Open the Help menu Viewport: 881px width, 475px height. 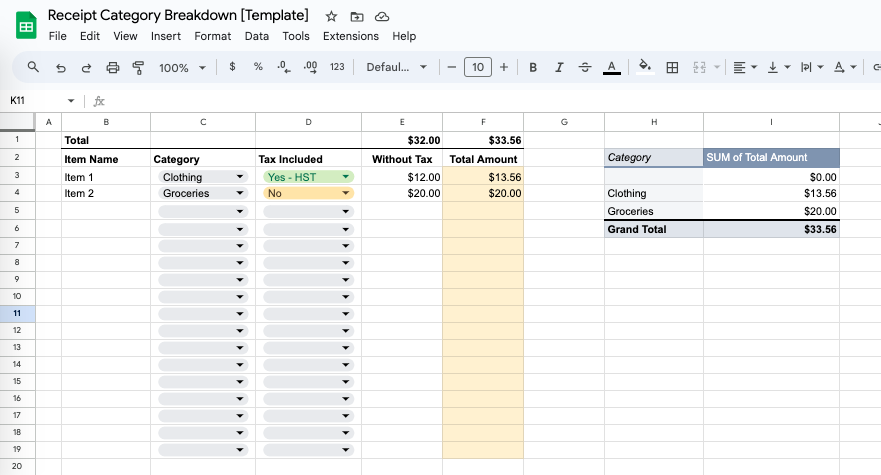coord(404,36)
